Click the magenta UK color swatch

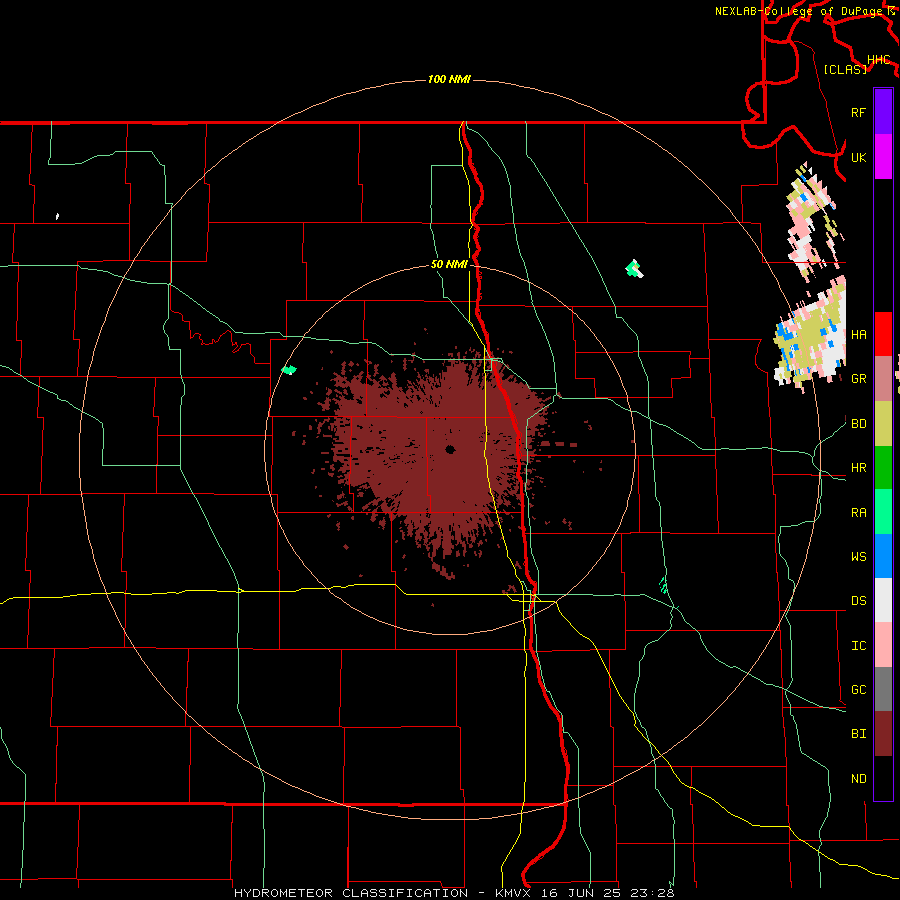[x=883, y=157]
